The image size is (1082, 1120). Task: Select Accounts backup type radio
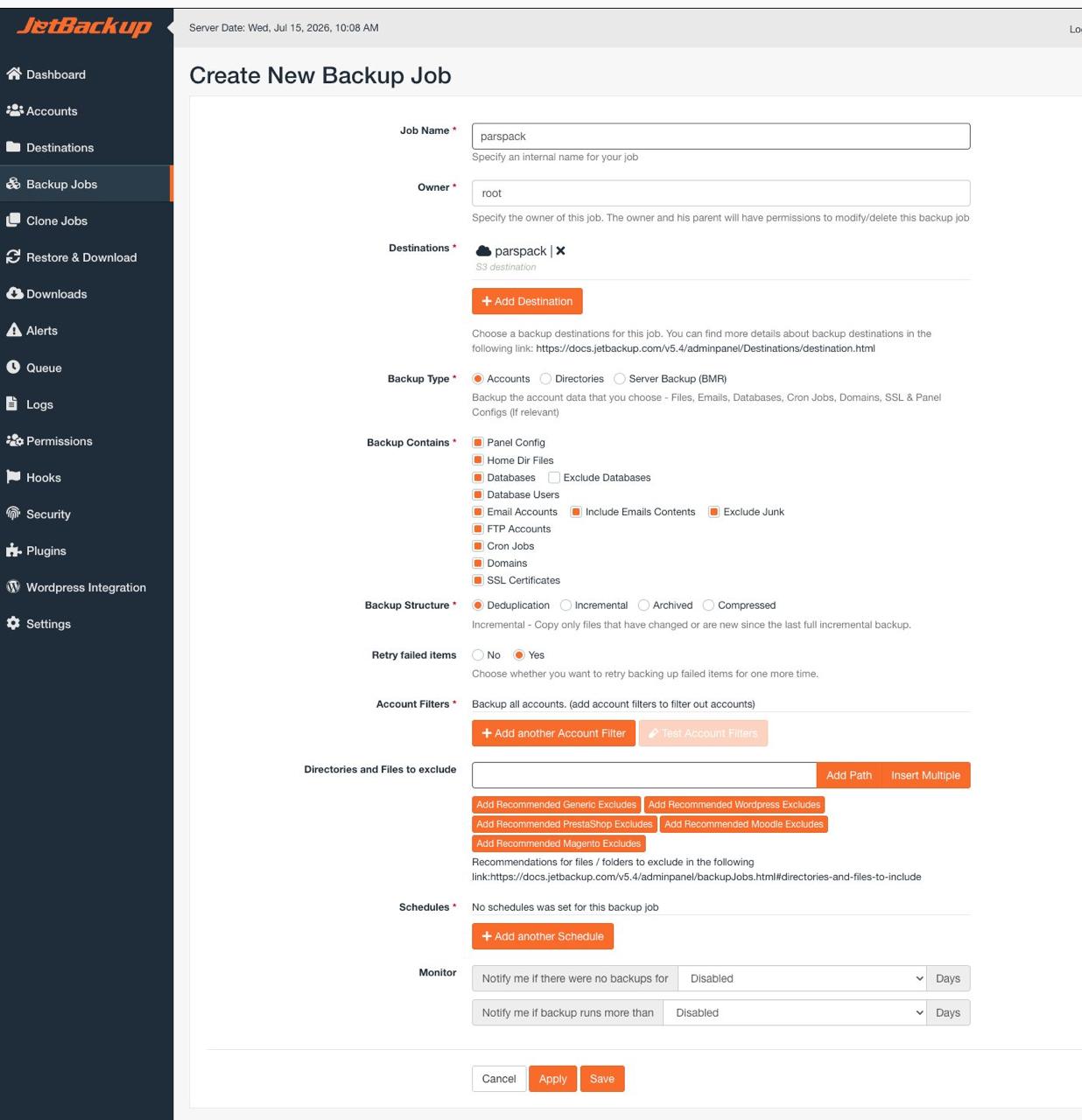(478, 379)
